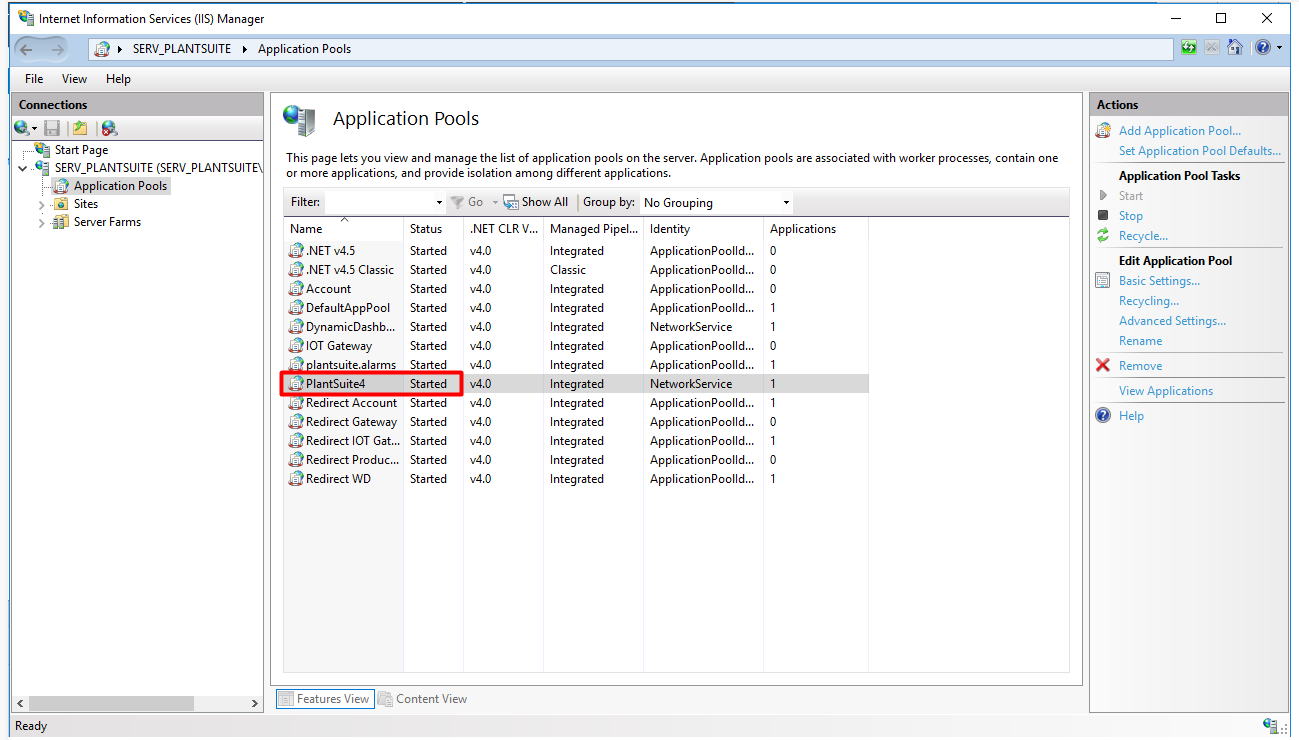Click the Connections horizontal scrollbar right arrow
The height and width of the screenshot is (740, 1299).
(254, 704)
